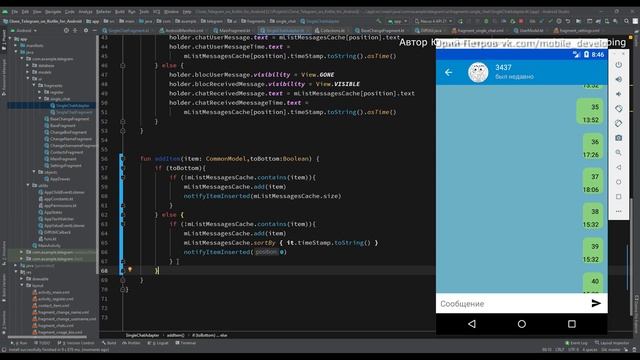Select SettingsFragment in project tree
640x360 pixels.
coord(63,165)
